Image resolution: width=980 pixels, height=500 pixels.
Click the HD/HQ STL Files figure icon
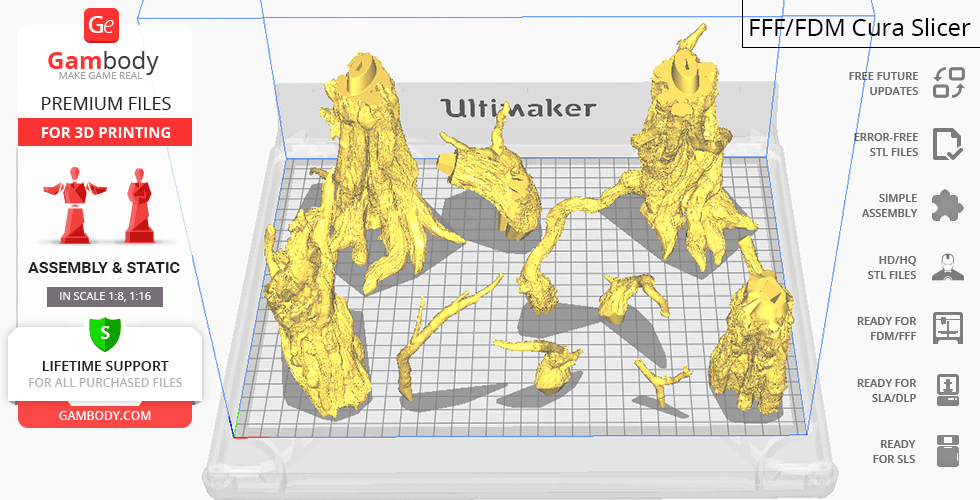pos(947,267)
